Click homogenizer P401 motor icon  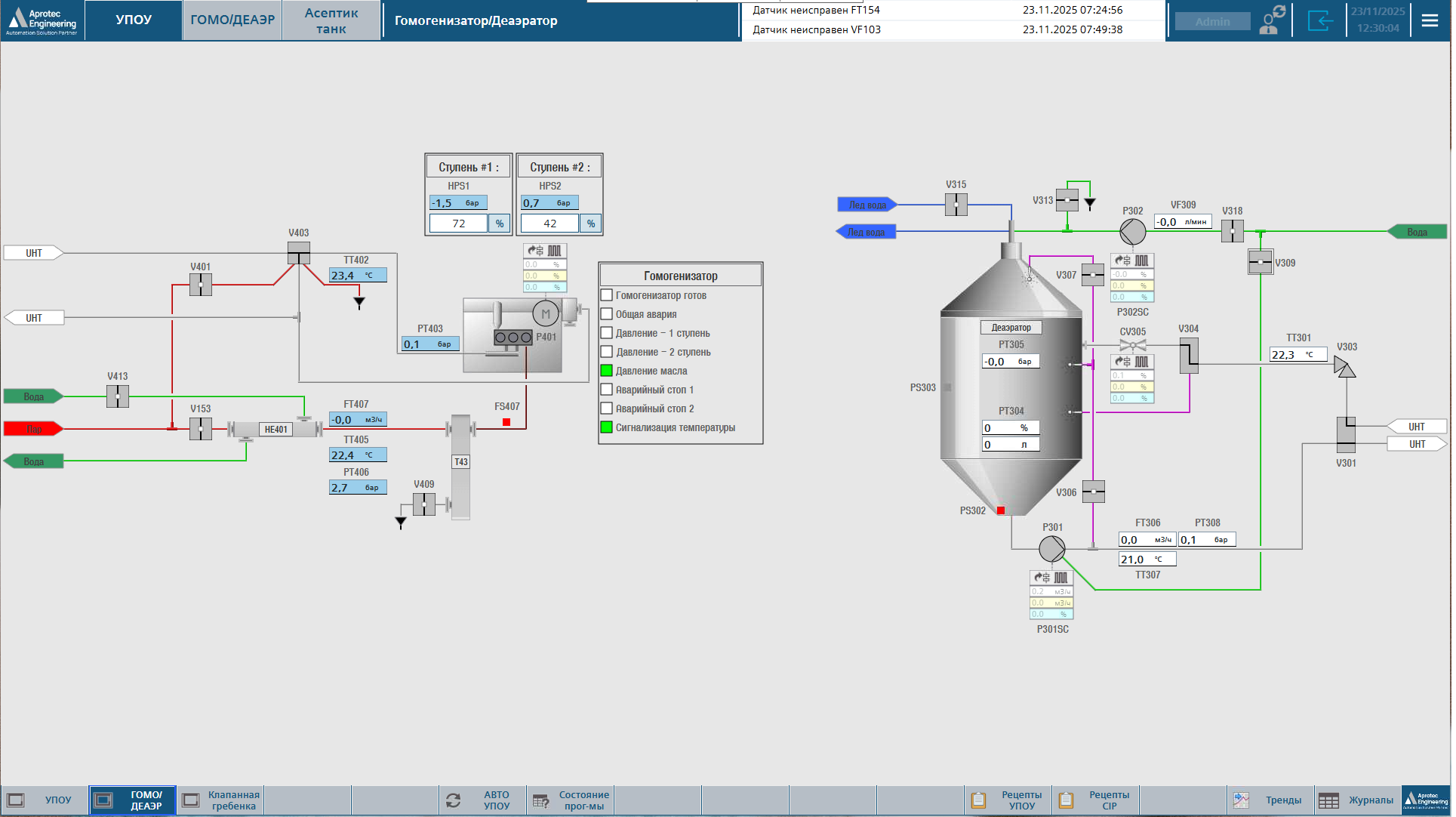coord(545,313)
